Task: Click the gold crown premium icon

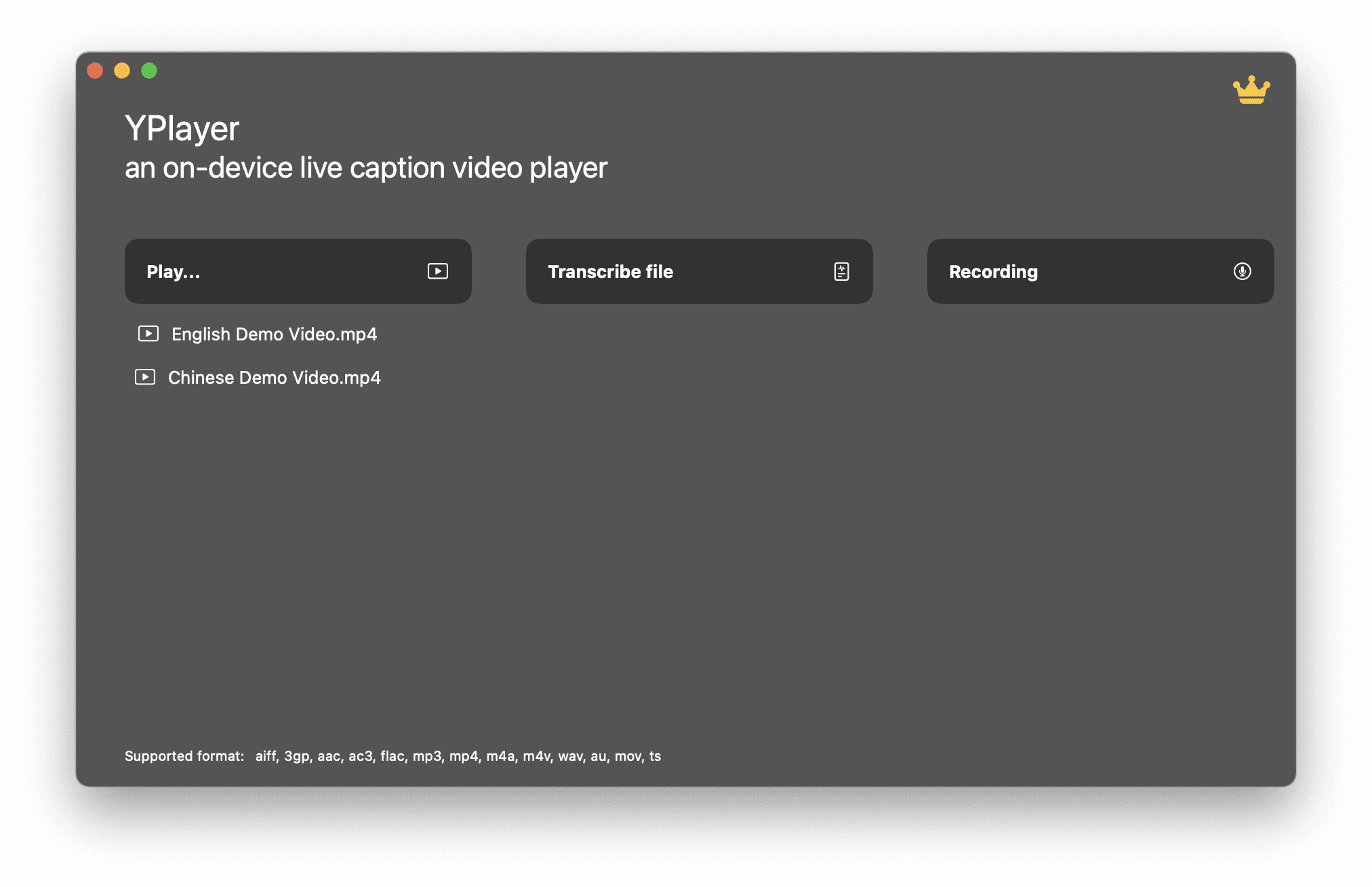Action: [x=1251, y=90]
